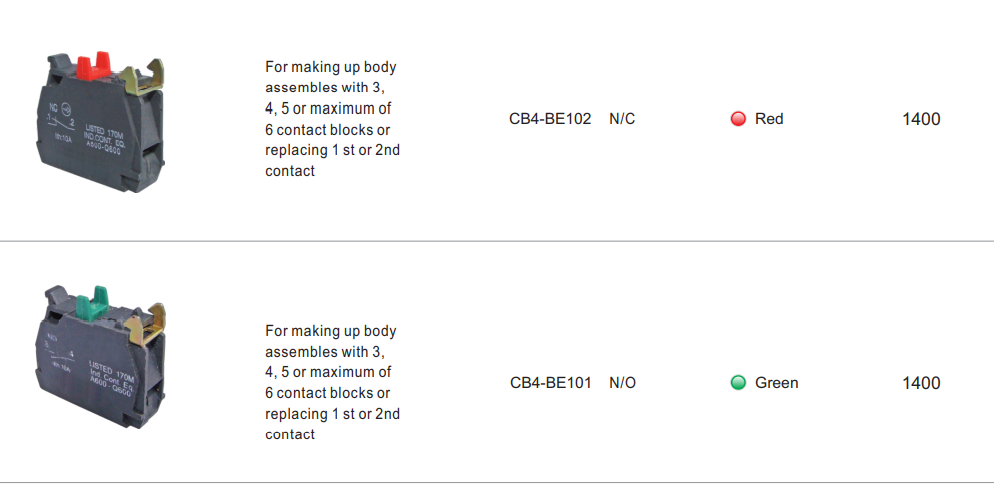Screen dimensions: 994x492
Task: Click the 1400 value in the CB4-BE102 row
Action: [x=921, y=119]
